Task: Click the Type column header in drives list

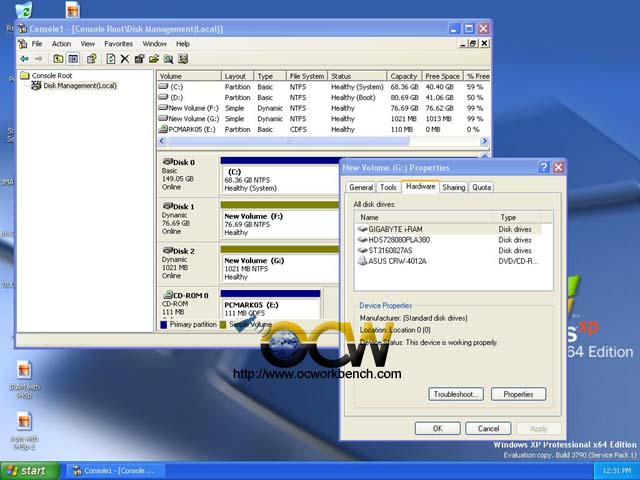Action: (x=518, y=218)
